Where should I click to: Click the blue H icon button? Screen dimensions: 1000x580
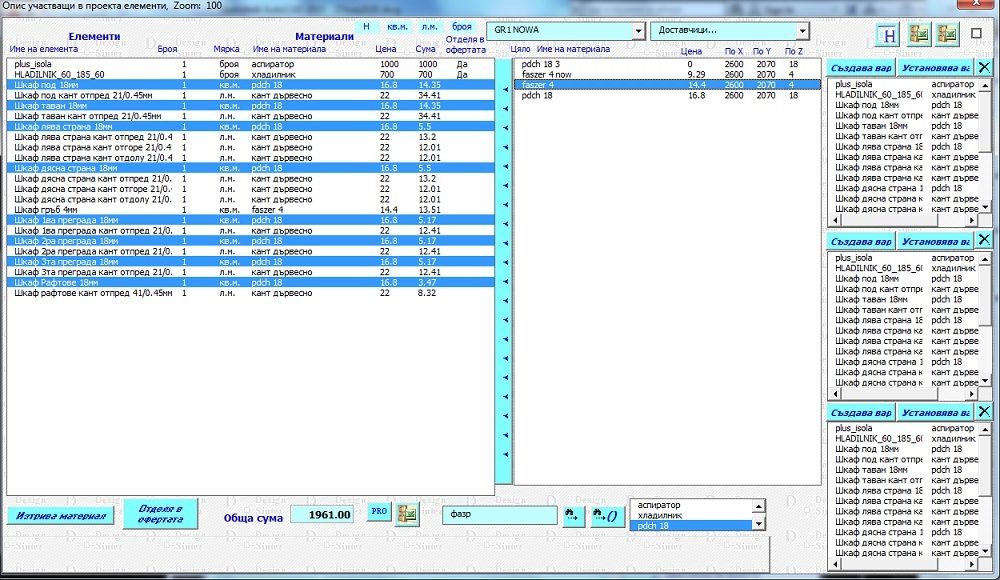(889, 36)
